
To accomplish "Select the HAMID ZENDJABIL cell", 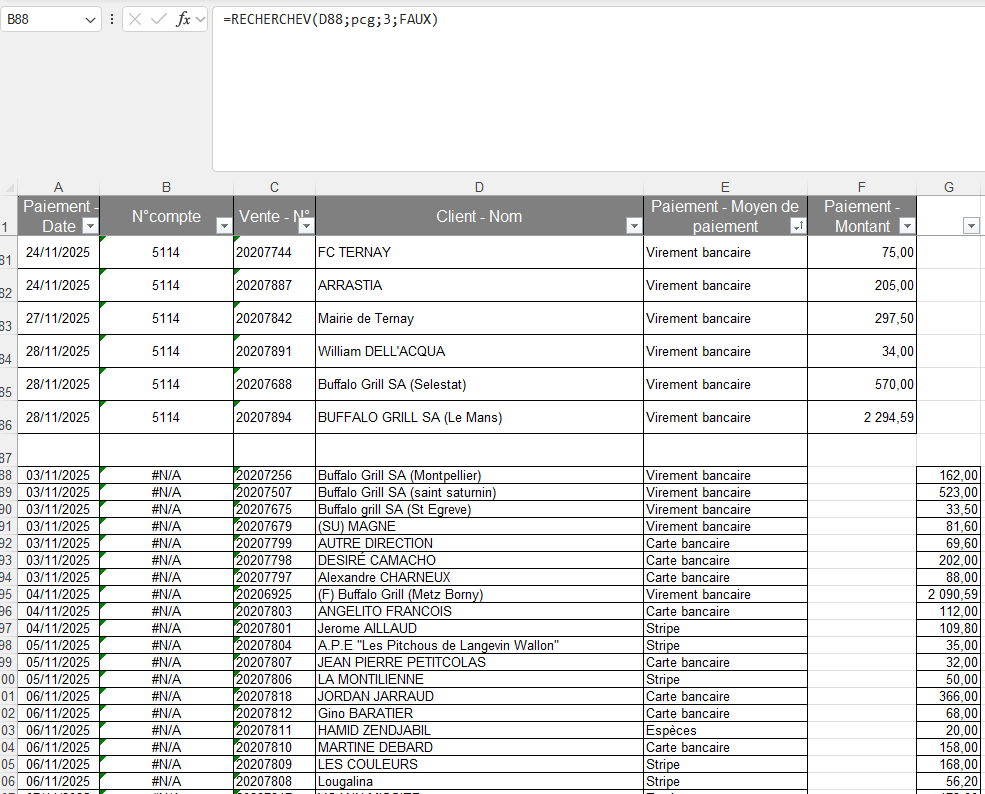I will click(x=479, y=731).
